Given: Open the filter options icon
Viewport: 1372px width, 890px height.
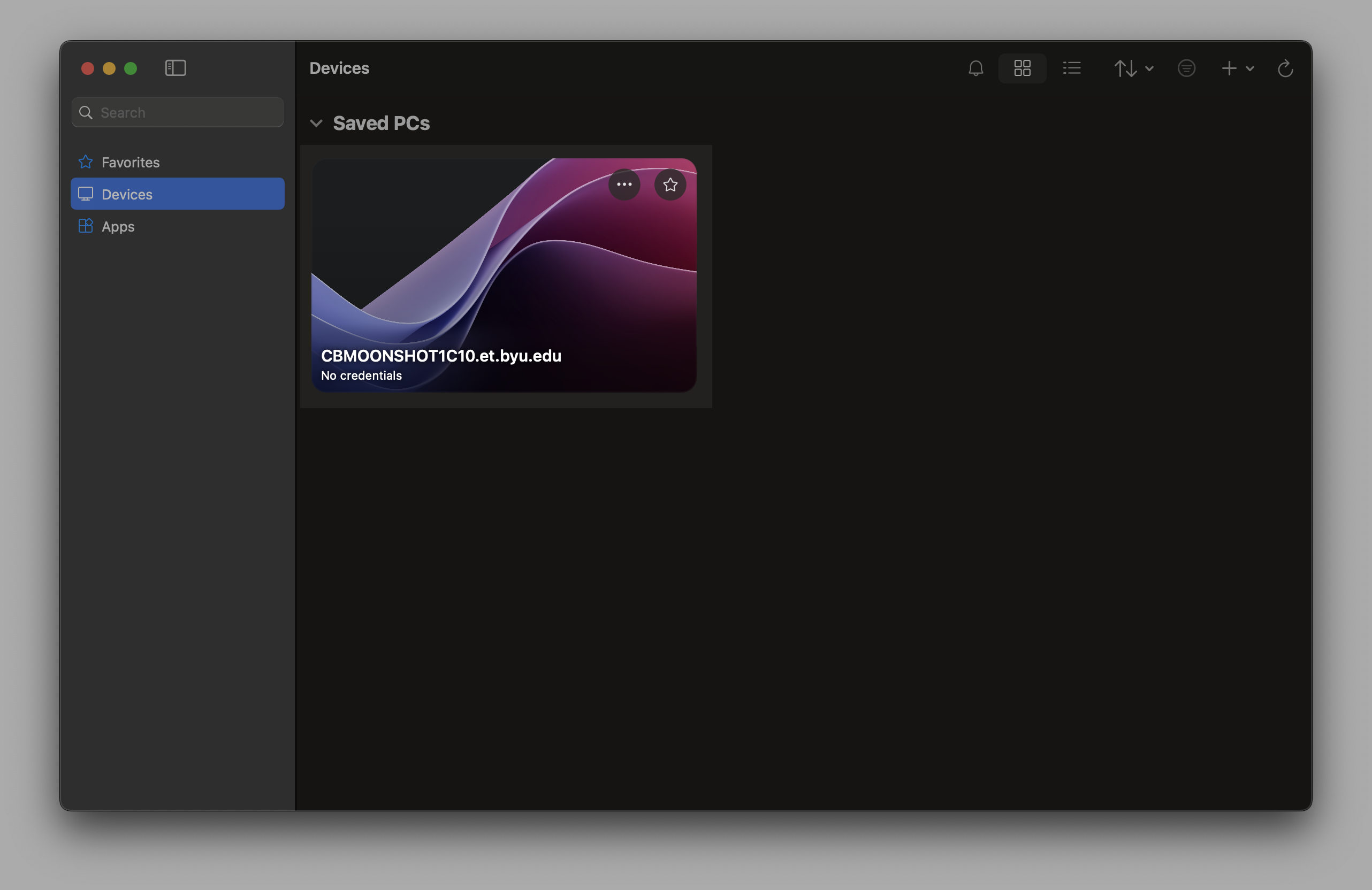Looking at the screenshot, I should pos(1186,68).
